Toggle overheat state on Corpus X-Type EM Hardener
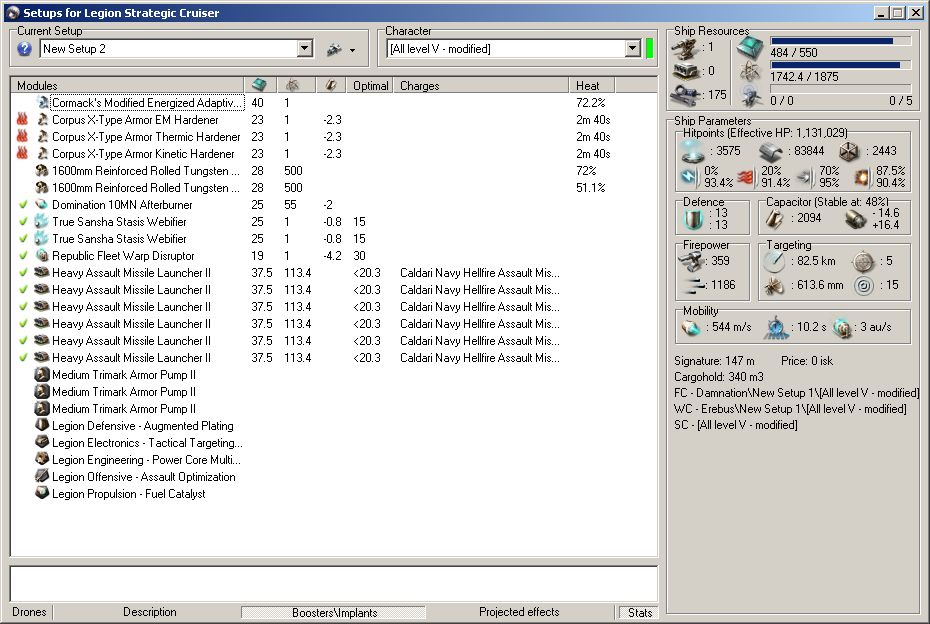 coord(23,120)
